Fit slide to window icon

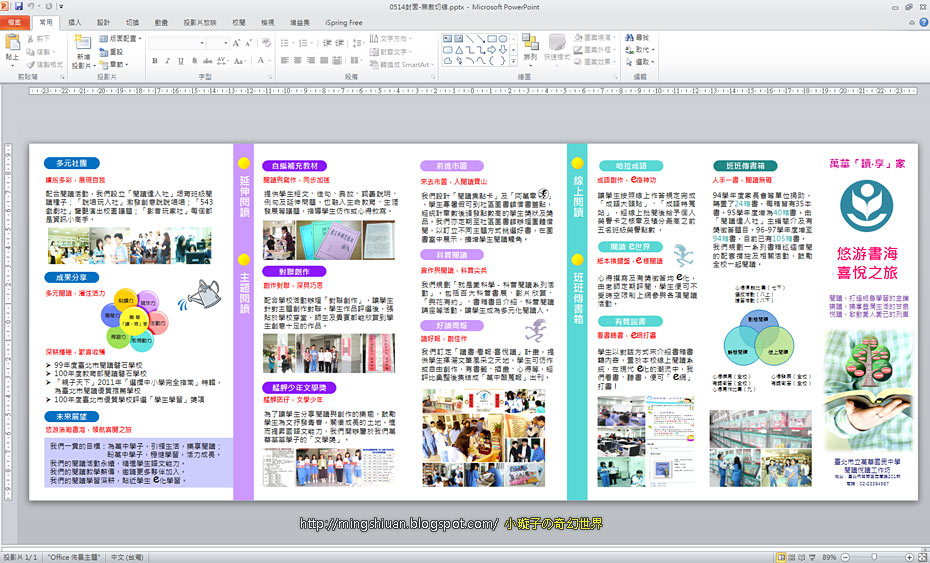tap(923, 558)
